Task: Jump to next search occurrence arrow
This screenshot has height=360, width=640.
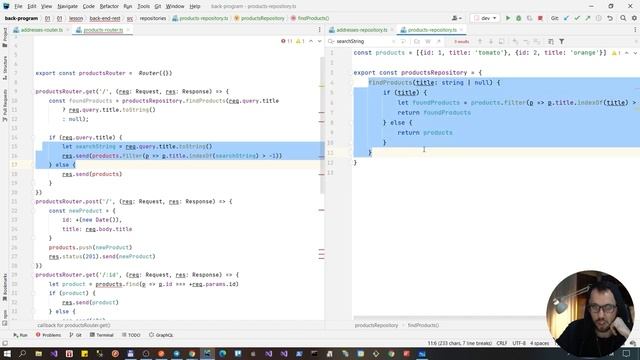Action: point(491,41)
